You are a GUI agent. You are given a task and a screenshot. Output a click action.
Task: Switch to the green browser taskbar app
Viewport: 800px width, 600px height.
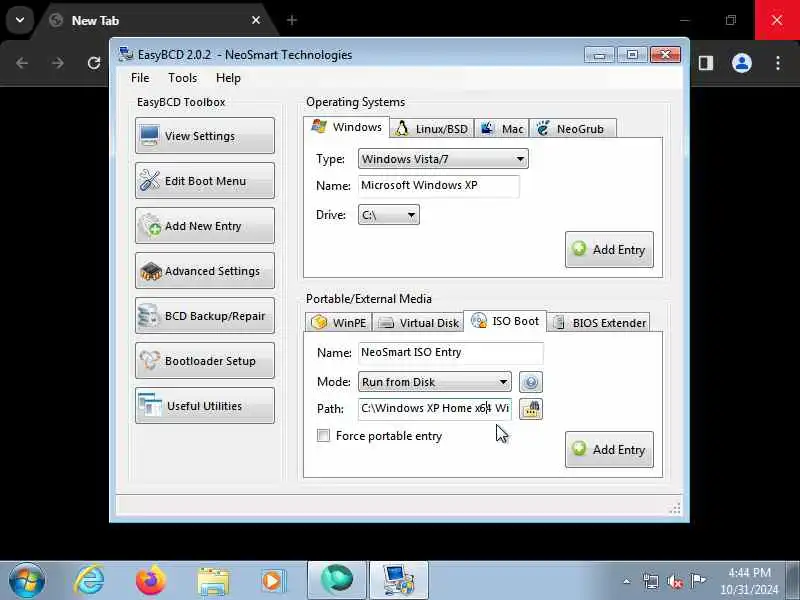pos(337,580)
